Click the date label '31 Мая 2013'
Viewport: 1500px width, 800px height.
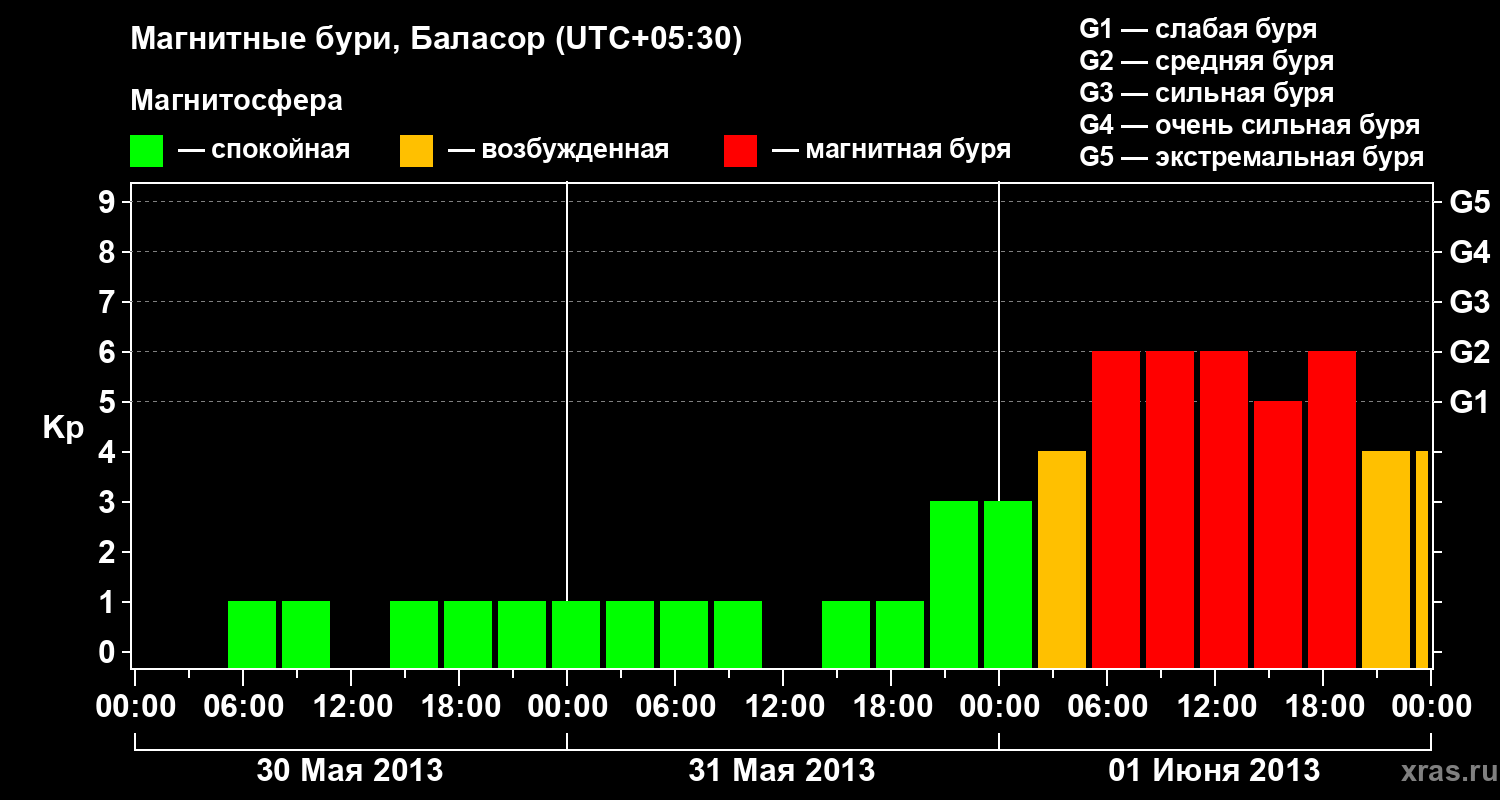782,771
